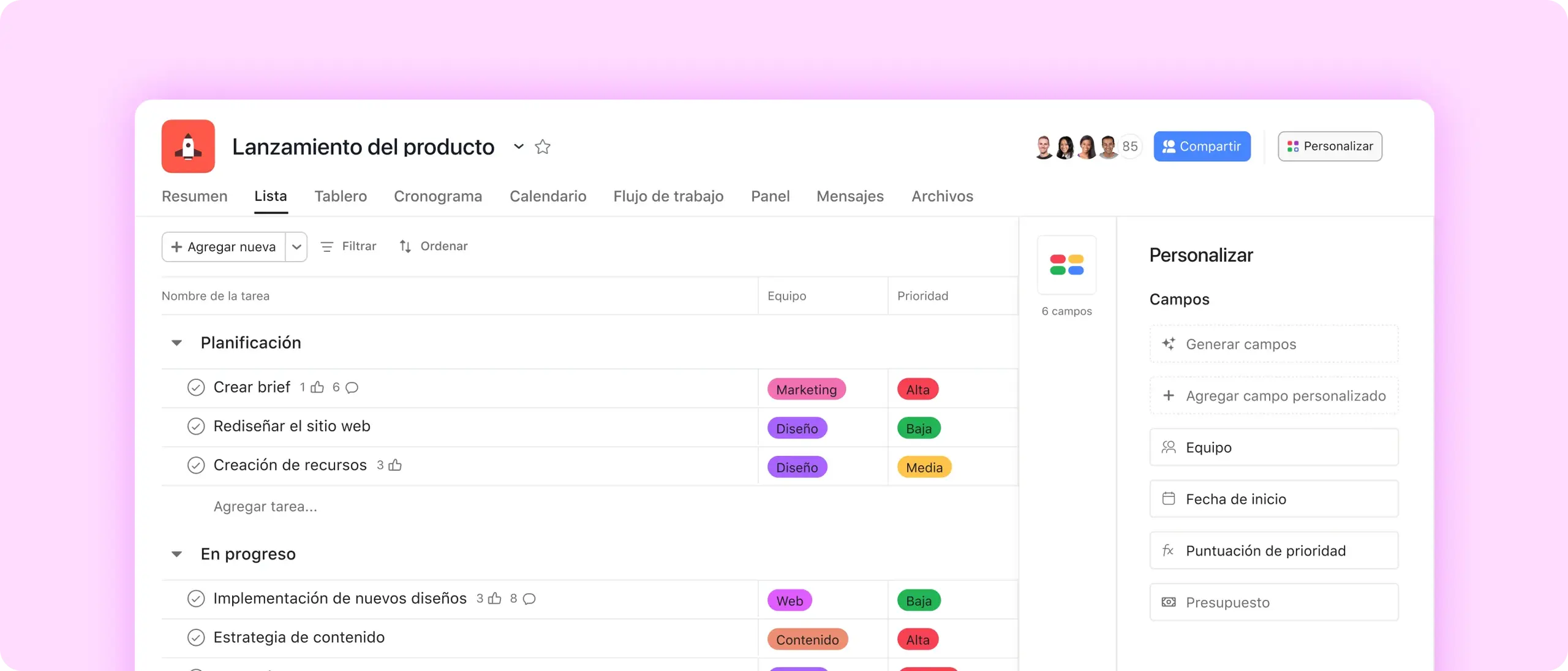Click the Agregar tarea... field
This screenshot has width=1568, height=671.
[265, 507]
